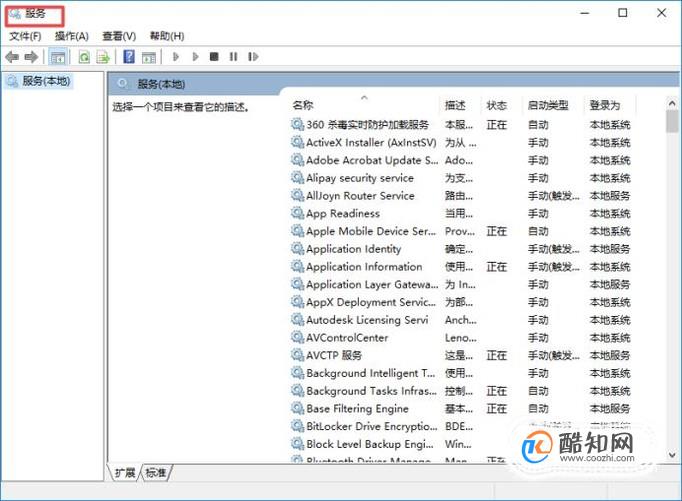The width and height of the screenshot is (682, 501).
Task: Click the second Start Service play icon
Action: click(195, 57)
